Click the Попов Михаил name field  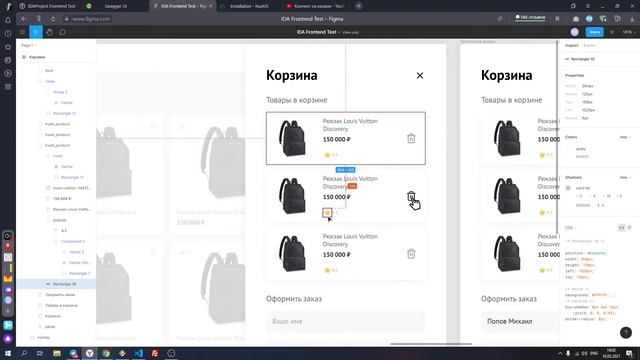pos(520,322)
